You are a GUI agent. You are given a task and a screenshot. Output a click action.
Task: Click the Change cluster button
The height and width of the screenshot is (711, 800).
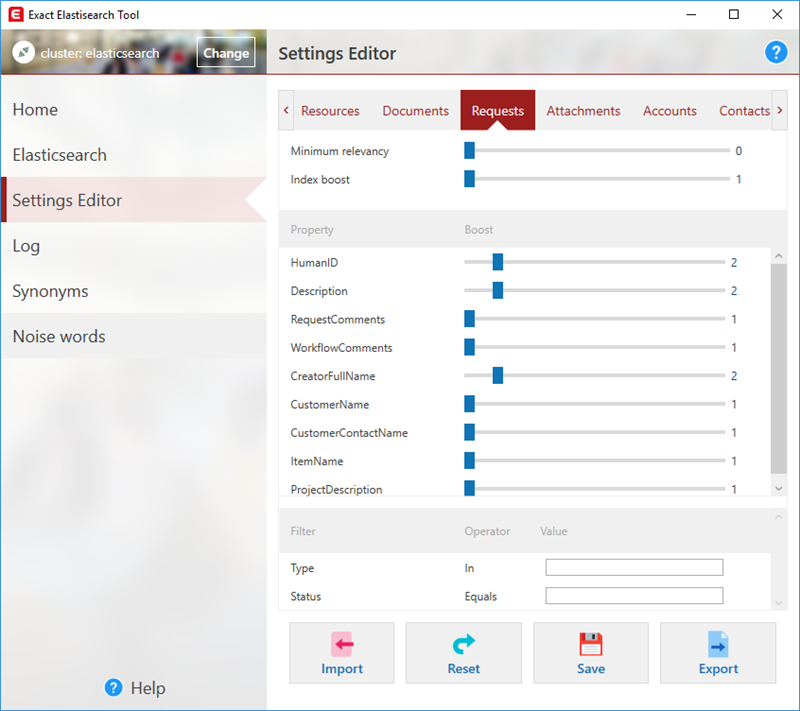point(226,53)
